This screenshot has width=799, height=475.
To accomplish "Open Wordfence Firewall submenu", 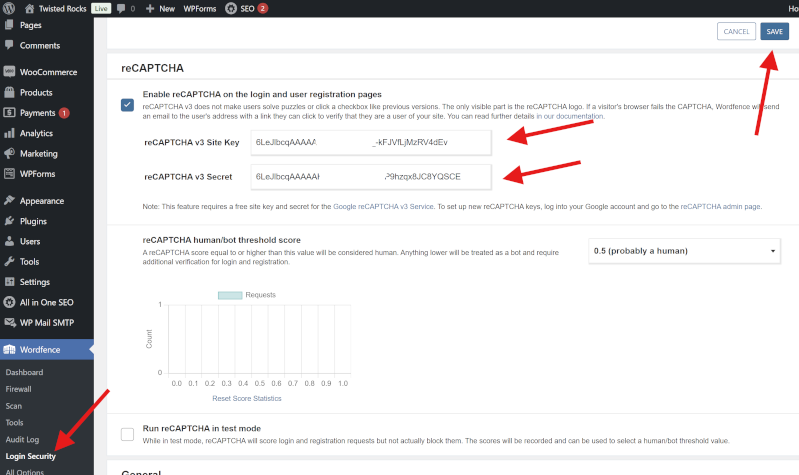I will pos(18,389).
